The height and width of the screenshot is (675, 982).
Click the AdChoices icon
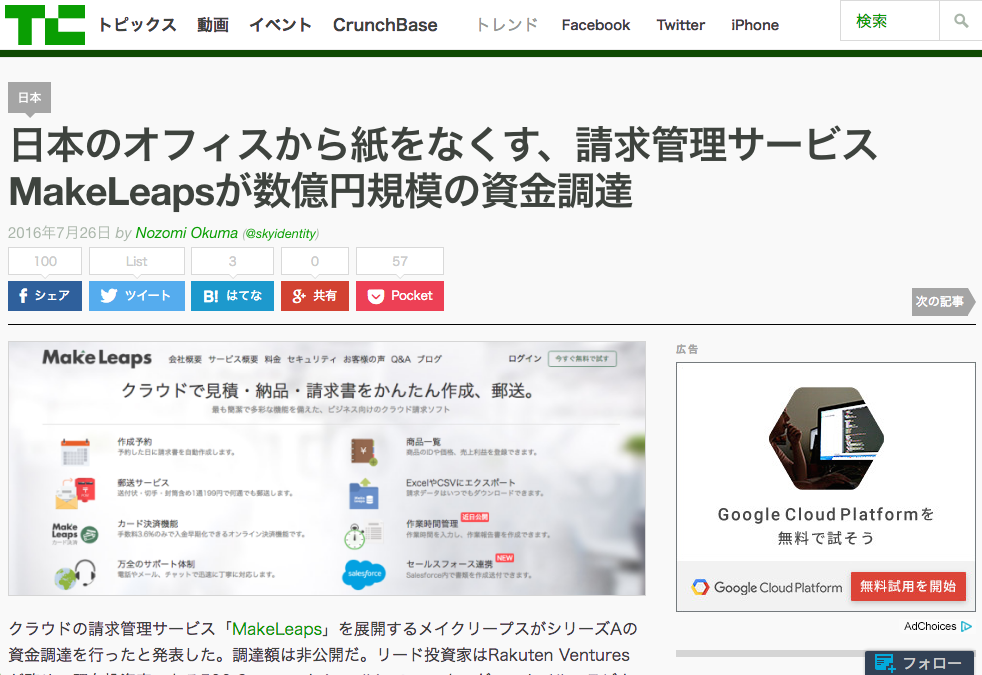[x=966, y=627]
